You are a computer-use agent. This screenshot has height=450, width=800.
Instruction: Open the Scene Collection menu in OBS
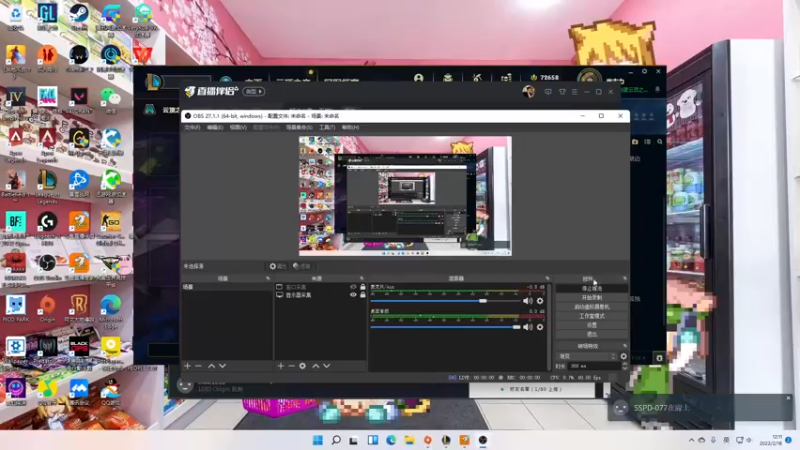[x=299, y=128]
